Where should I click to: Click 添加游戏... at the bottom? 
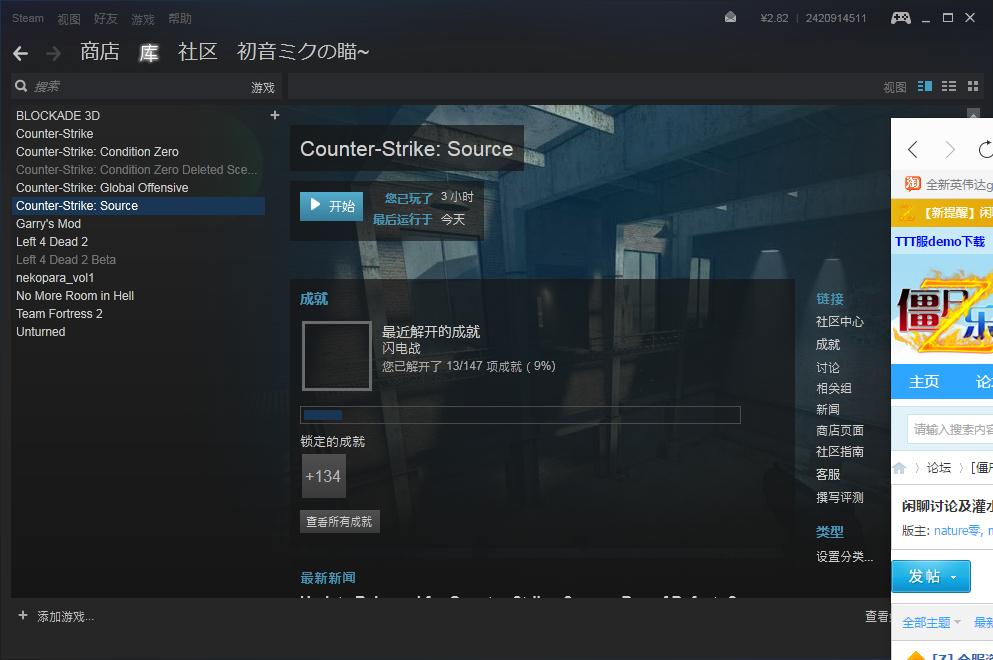pos(65,617)
